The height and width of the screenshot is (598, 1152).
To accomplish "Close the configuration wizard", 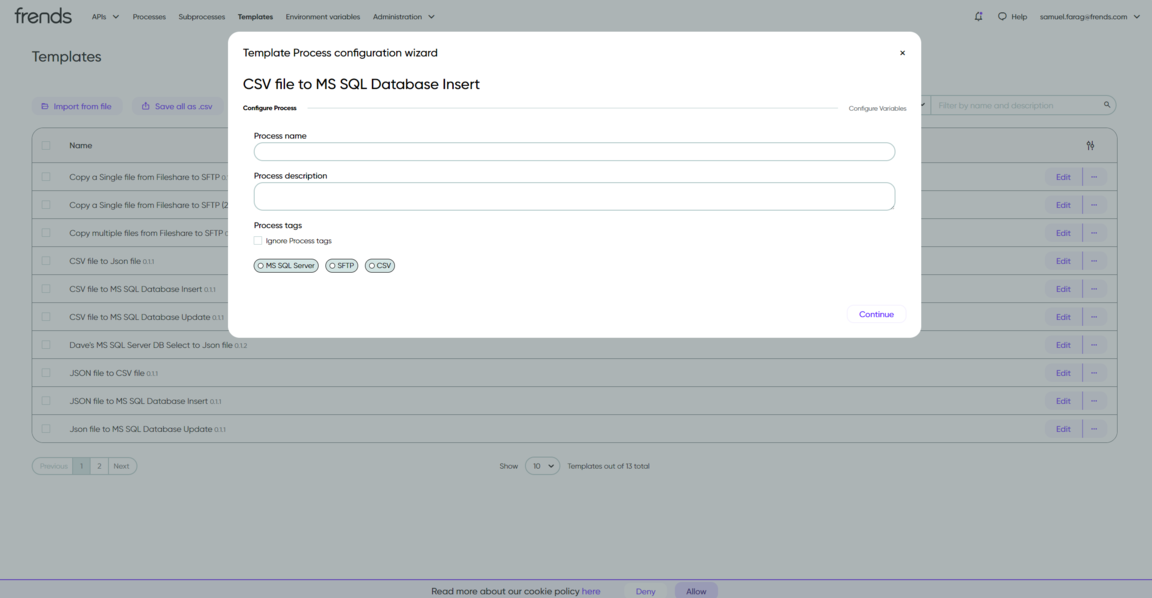I will [x=902, y=53].
